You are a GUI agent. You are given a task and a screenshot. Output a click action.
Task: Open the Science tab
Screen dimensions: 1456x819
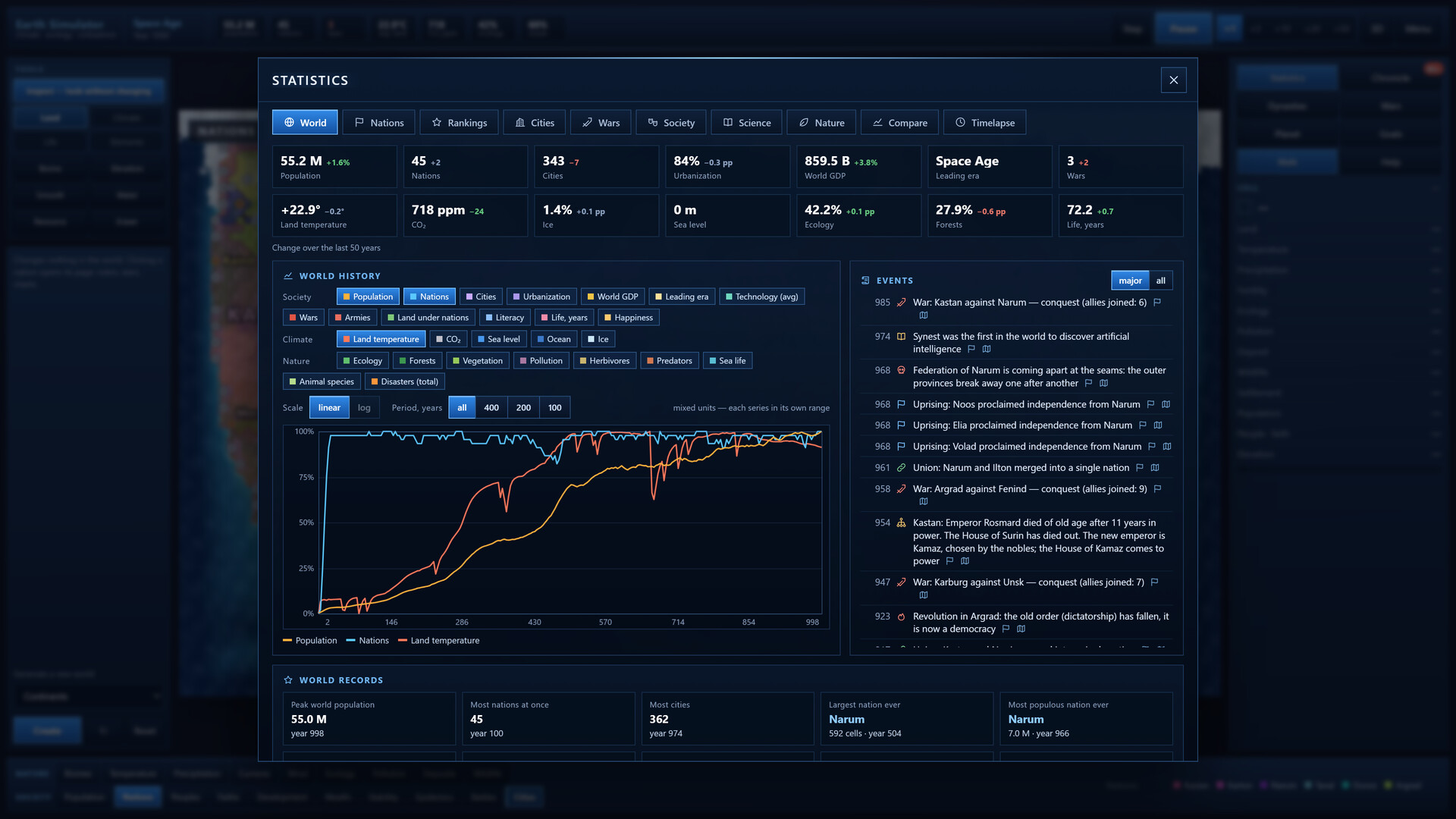coord(747,123)
